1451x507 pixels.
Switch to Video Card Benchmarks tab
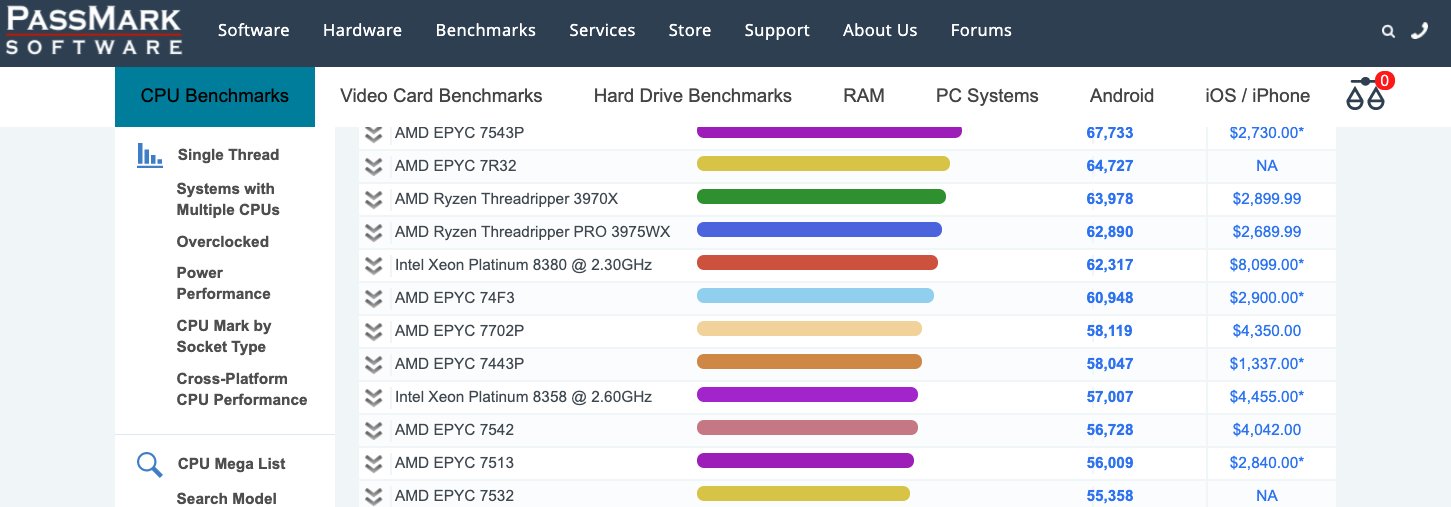pos(441,96)
